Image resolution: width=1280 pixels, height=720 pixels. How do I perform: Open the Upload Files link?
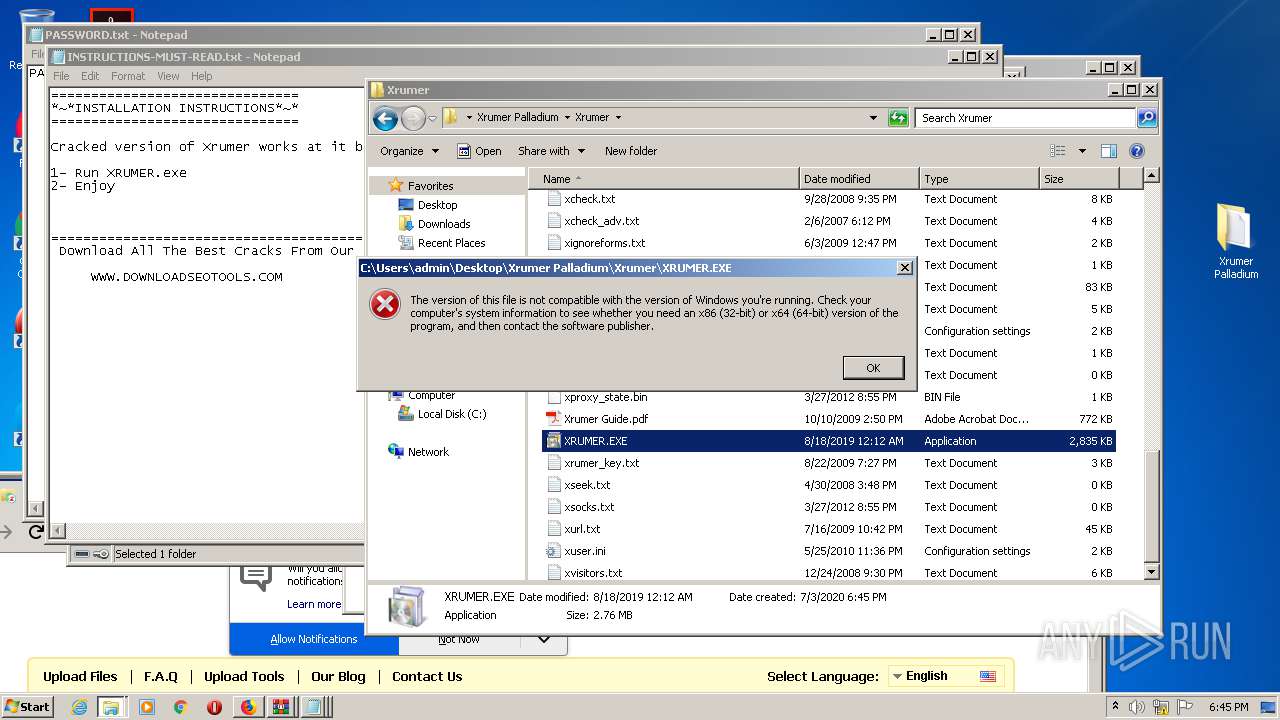click(x=80, y=676)
